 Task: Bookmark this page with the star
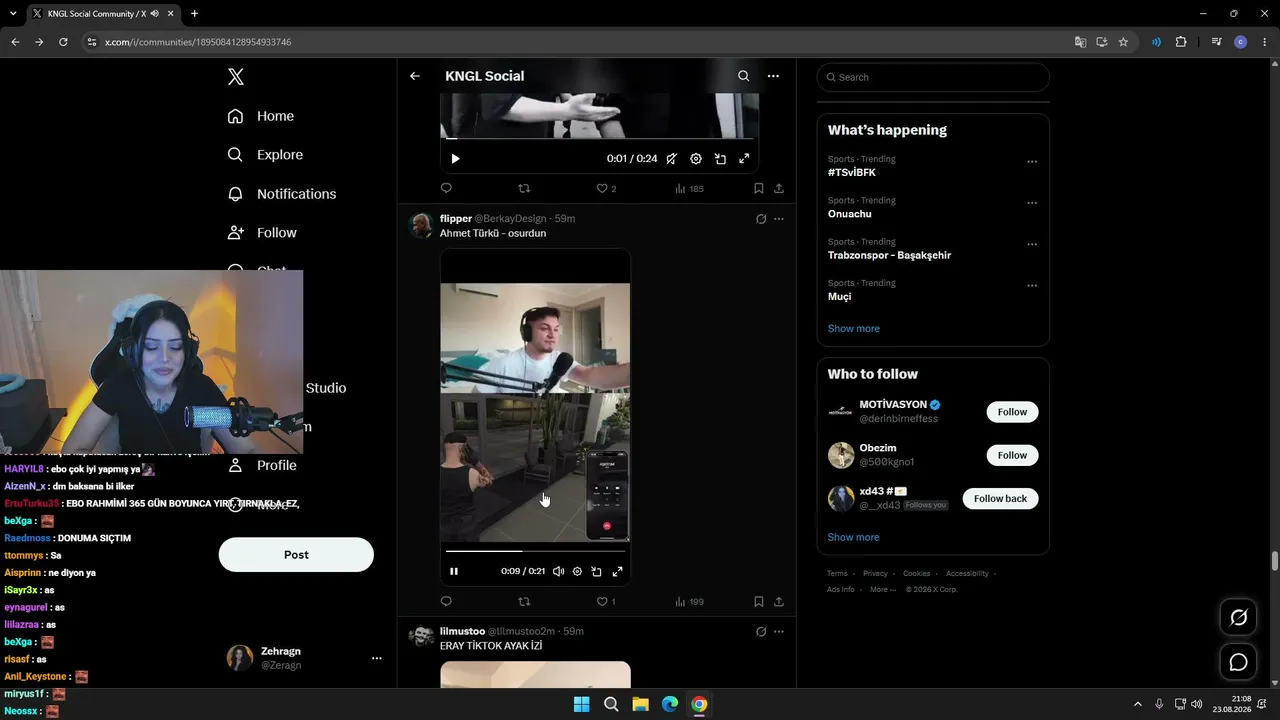click(1123, 42)
